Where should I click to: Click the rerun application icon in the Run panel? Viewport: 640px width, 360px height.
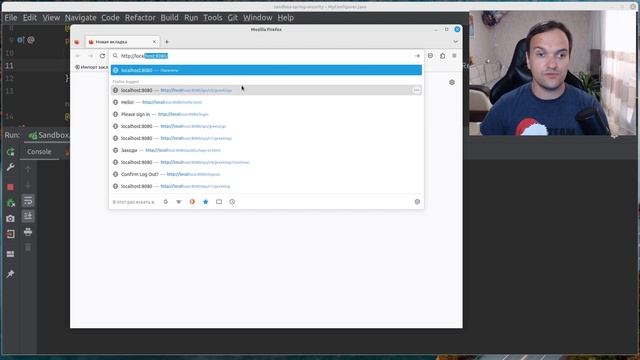[11, 152]
